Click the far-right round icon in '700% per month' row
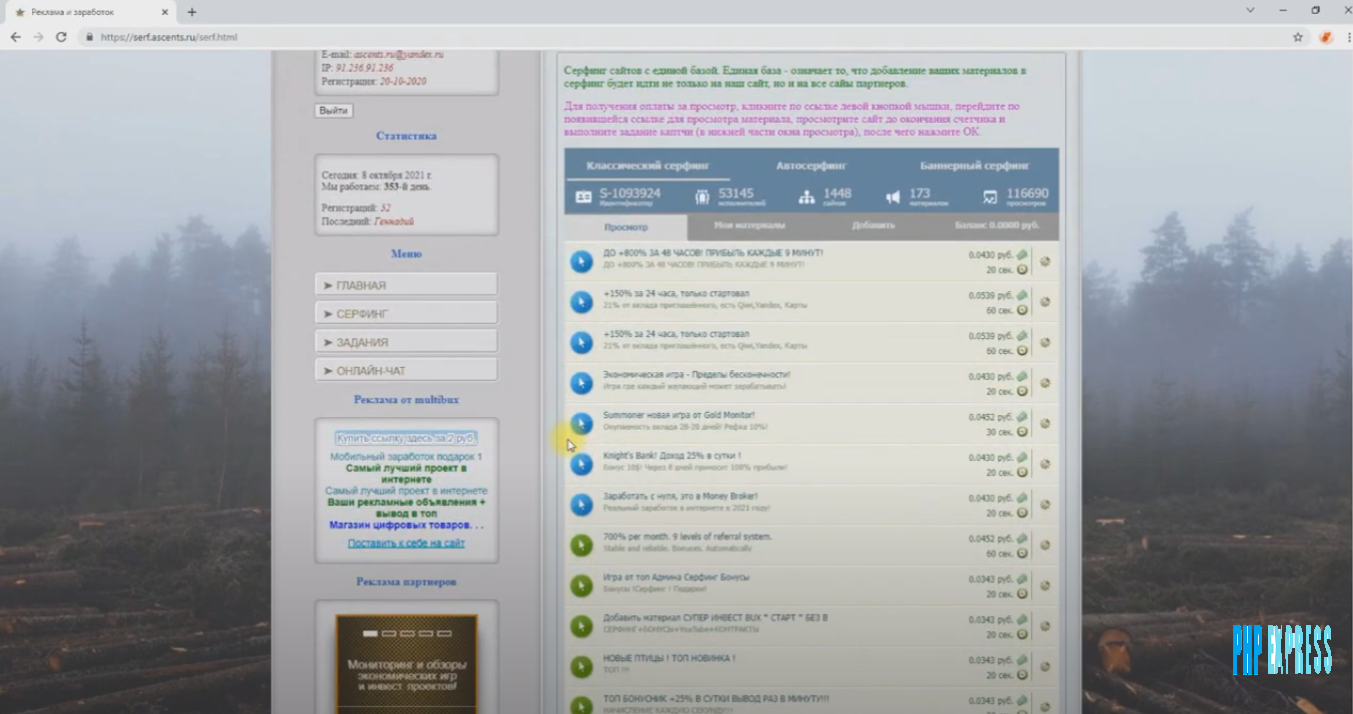The width and height of the screenshot is (1353, 714). tap(1045, 546)
